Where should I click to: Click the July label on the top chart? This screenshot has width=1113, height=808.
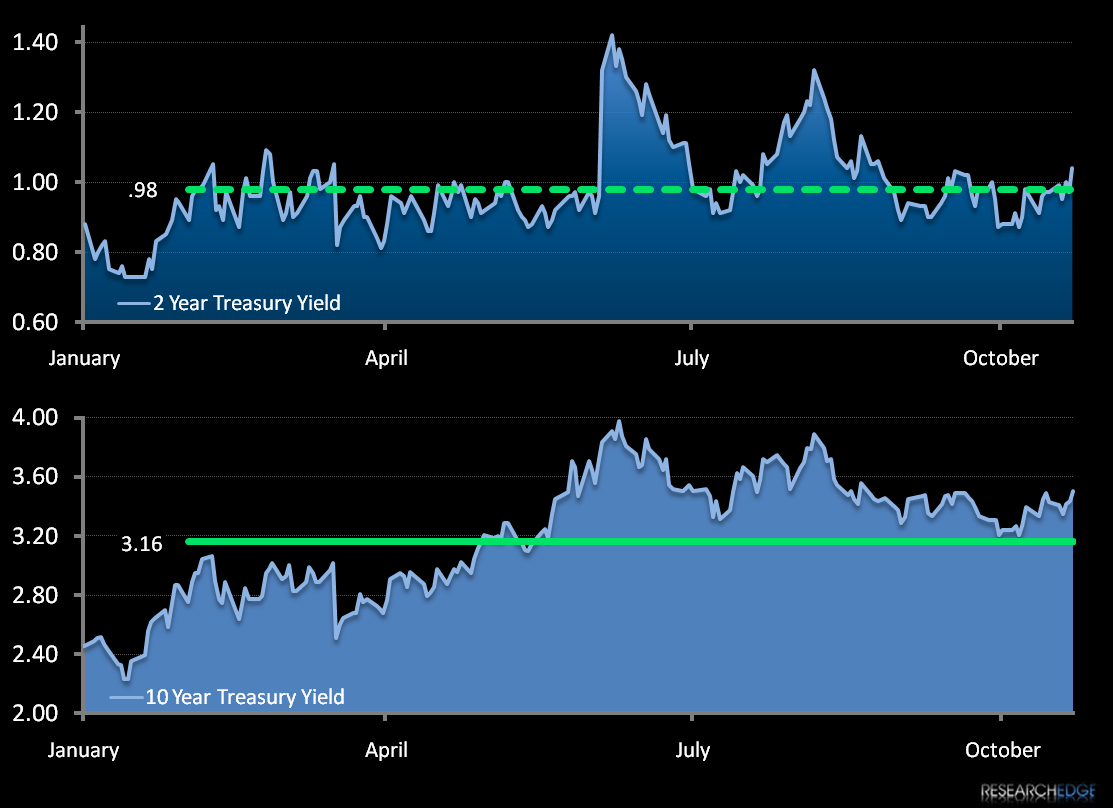(x=692, y=357)
